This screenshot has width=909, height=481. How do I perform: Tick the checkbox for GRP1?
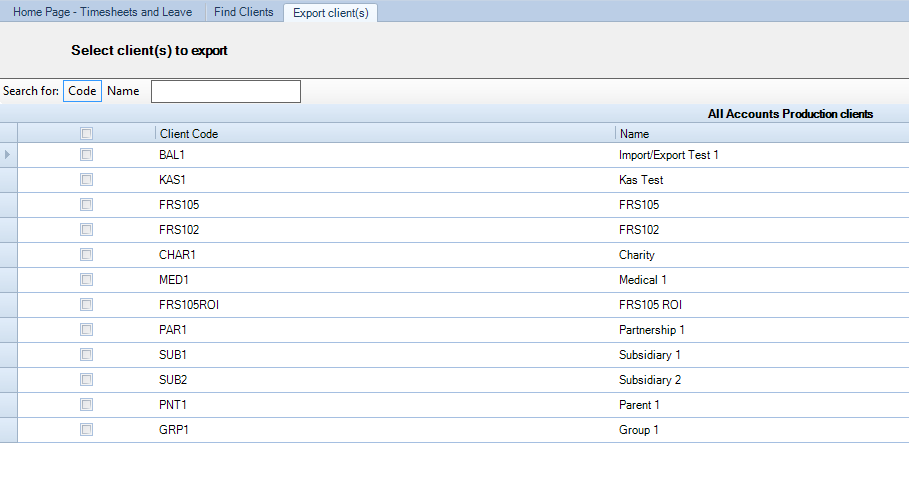(86, 429)
